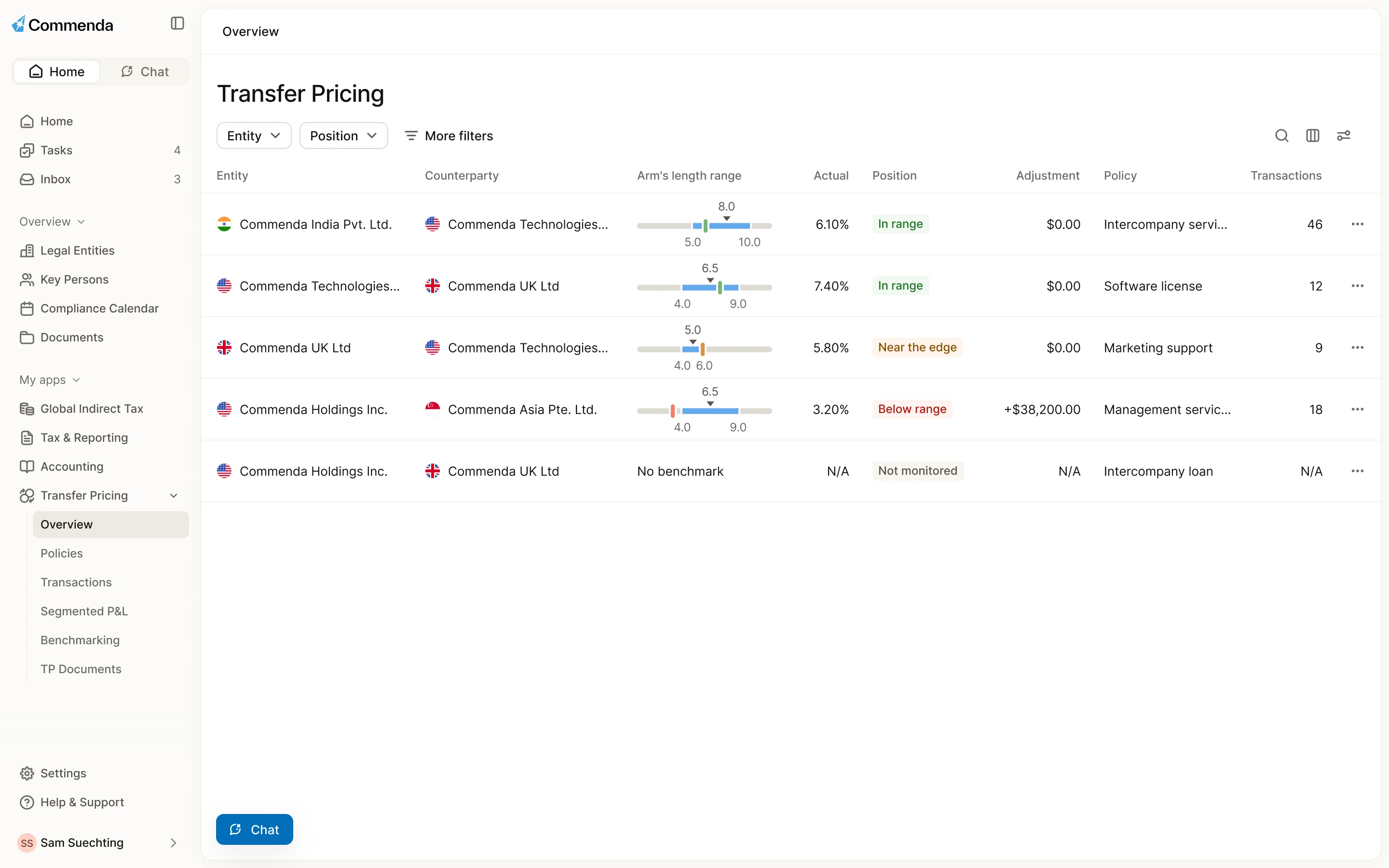Click the blue Chat button
The width and height of the screenshot is (1389, 868).
click(x=254, y=829)
